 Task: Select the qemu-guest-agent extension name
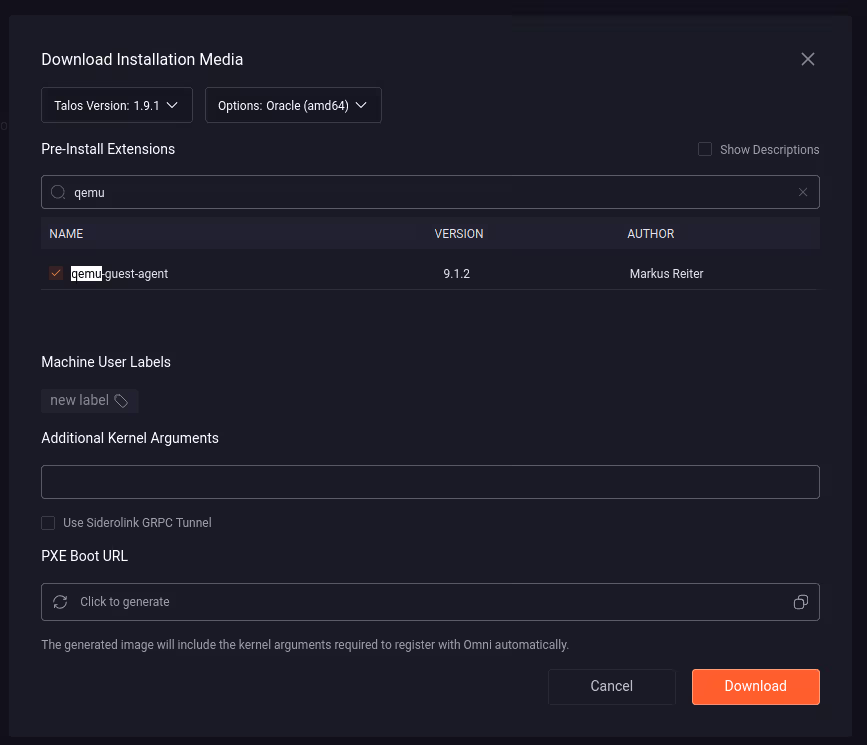120,273
